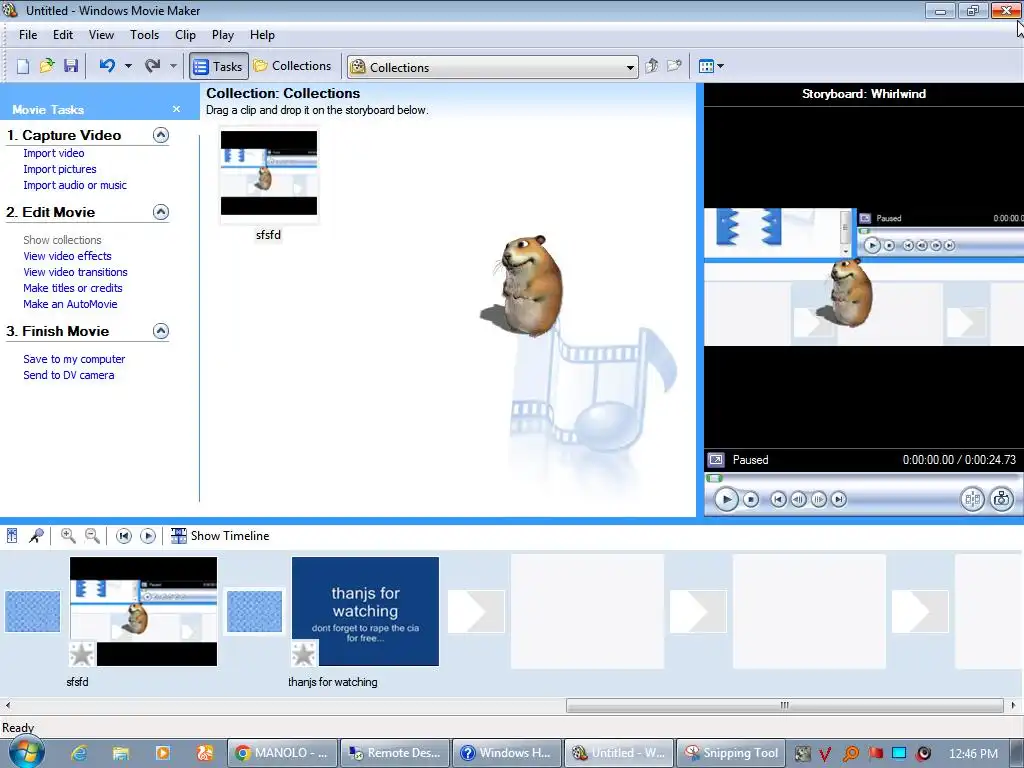Click Make an AutoMovie link
Viewport: 1024px width, 768px height.
coord(70,304)
